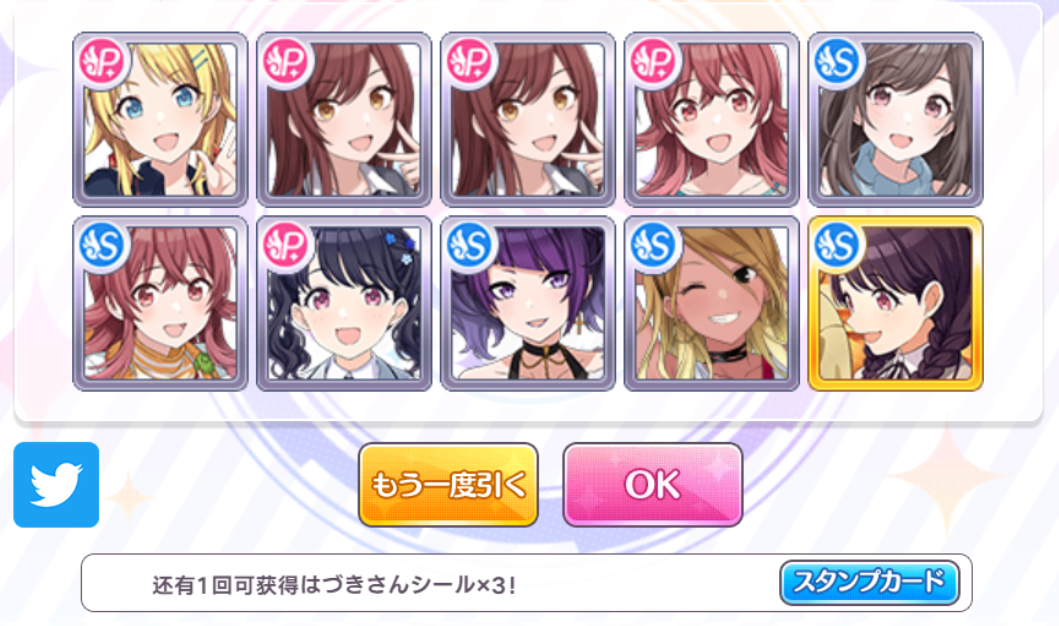Select the pink-haired girl card in top row
The image size is (1059, 626).
(712, 120)
